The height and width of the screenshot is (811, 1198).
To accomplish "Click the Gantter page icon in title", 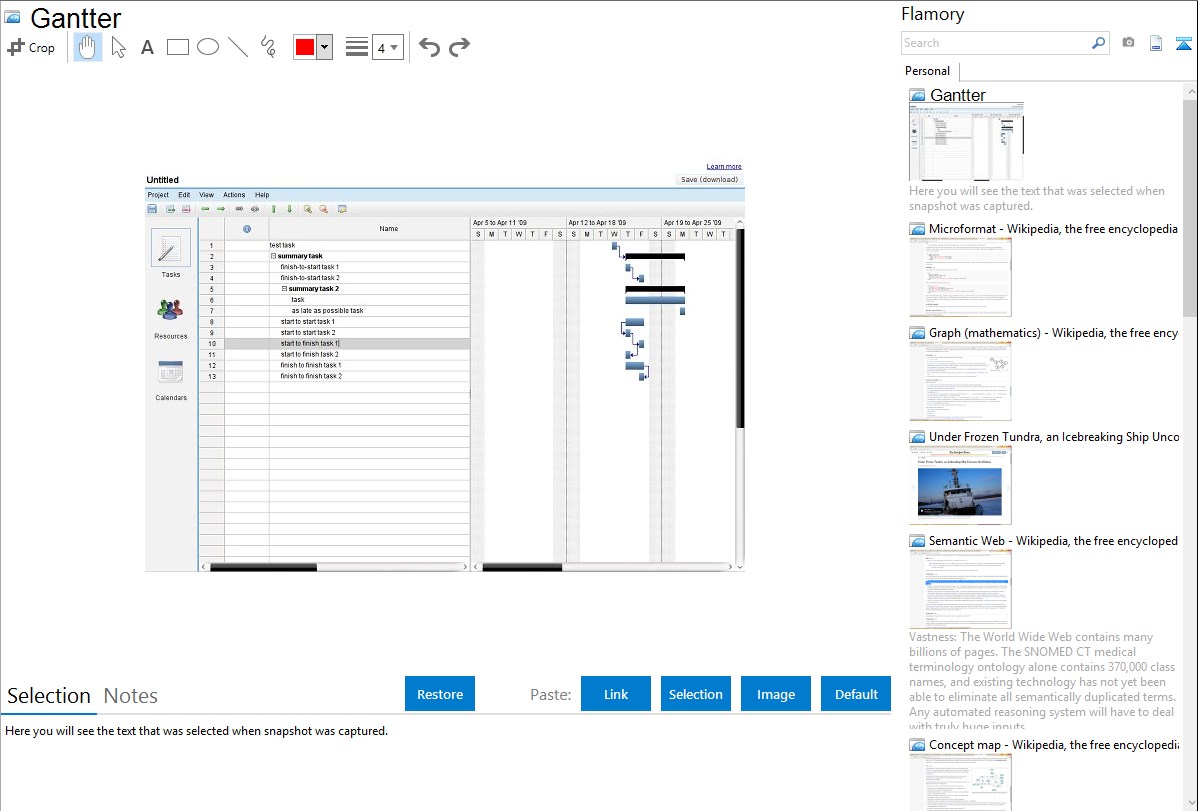I will tap(13, 17).
